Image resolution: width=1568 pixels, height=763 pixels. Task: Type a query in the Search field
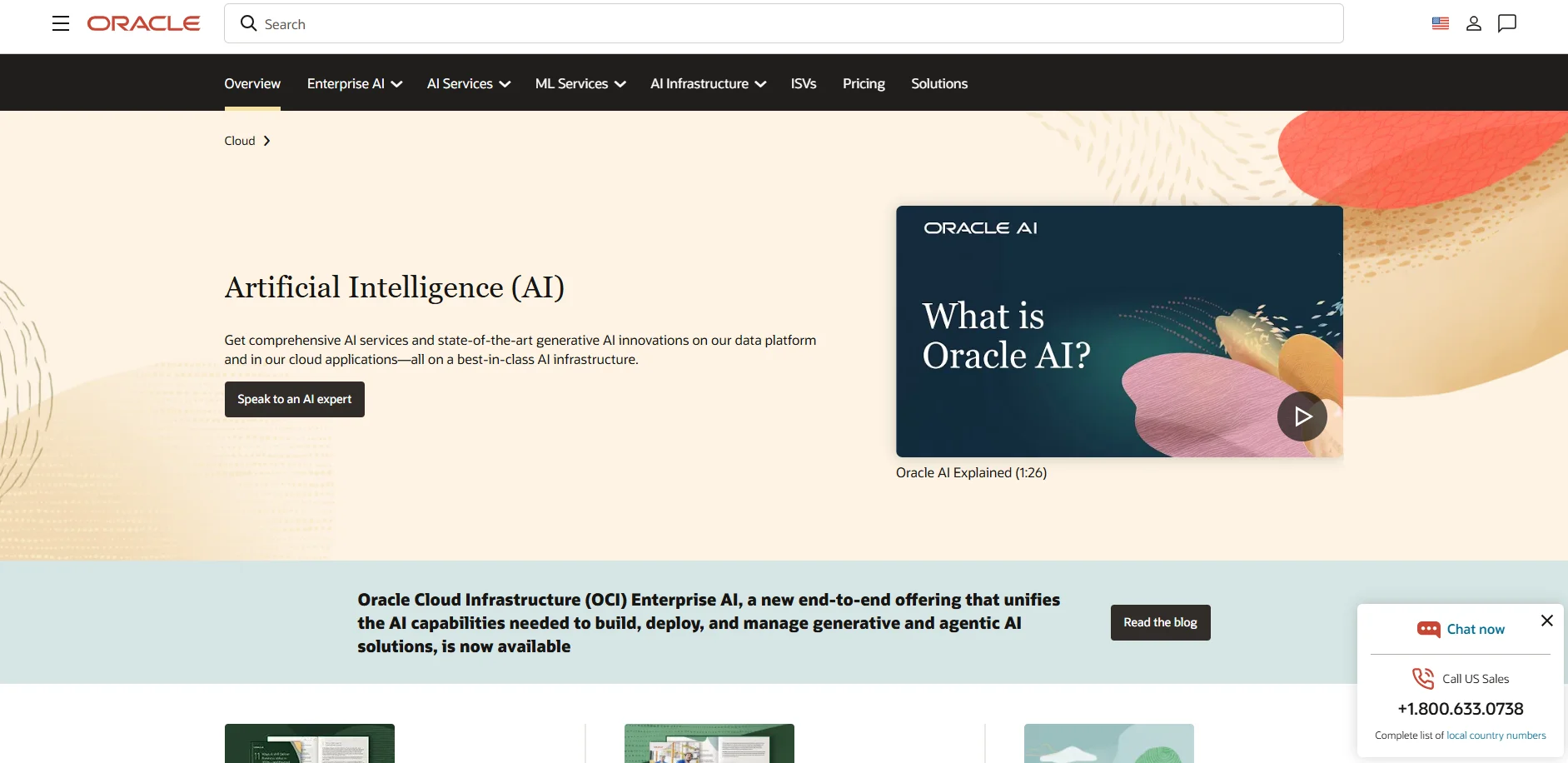click(x=749, y=23)
